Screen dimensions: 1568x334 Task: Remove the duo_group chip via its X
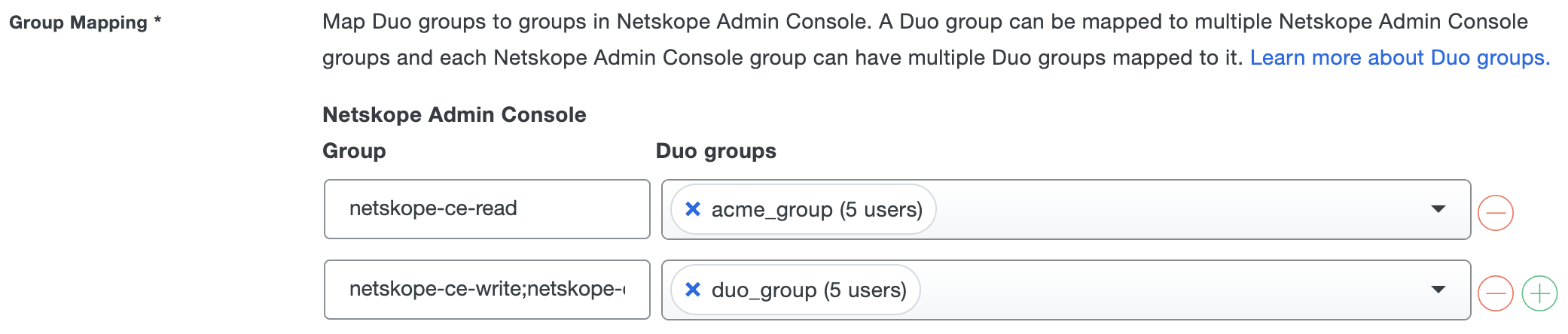tap(693, 290)
